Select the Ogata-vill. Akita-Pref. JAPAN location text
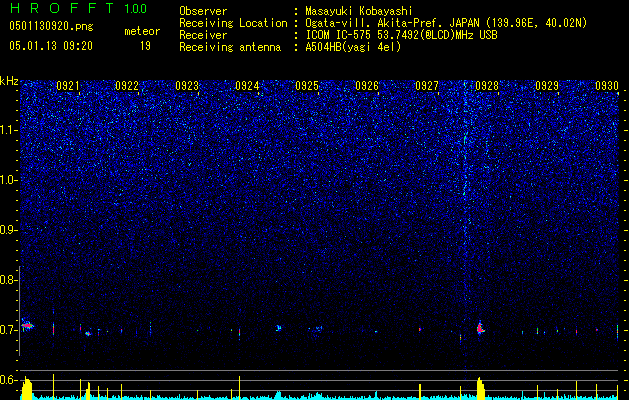 click(447, 23)
